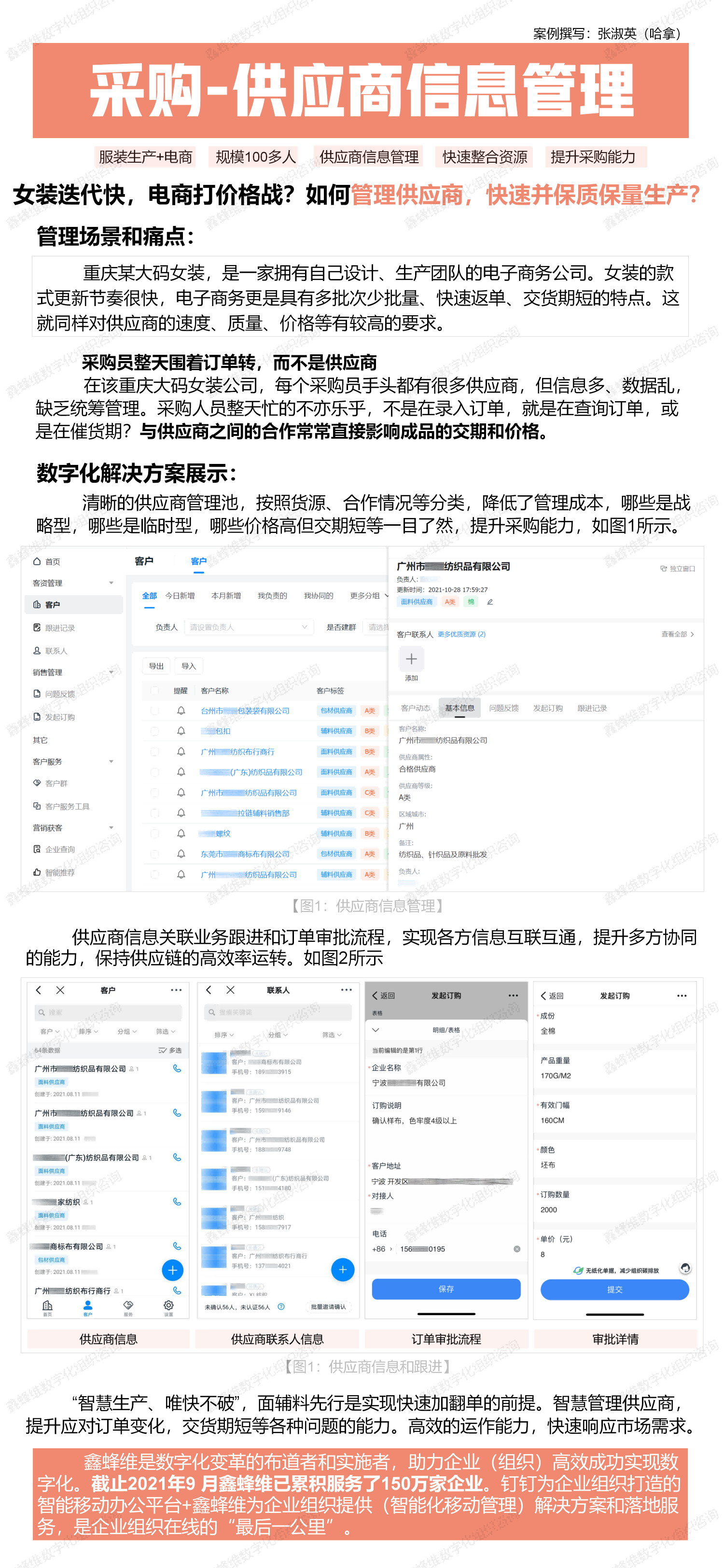Collapse the 客资管理 sidebar group
This screenshot has height=1568, width=724.
[111, 583]
